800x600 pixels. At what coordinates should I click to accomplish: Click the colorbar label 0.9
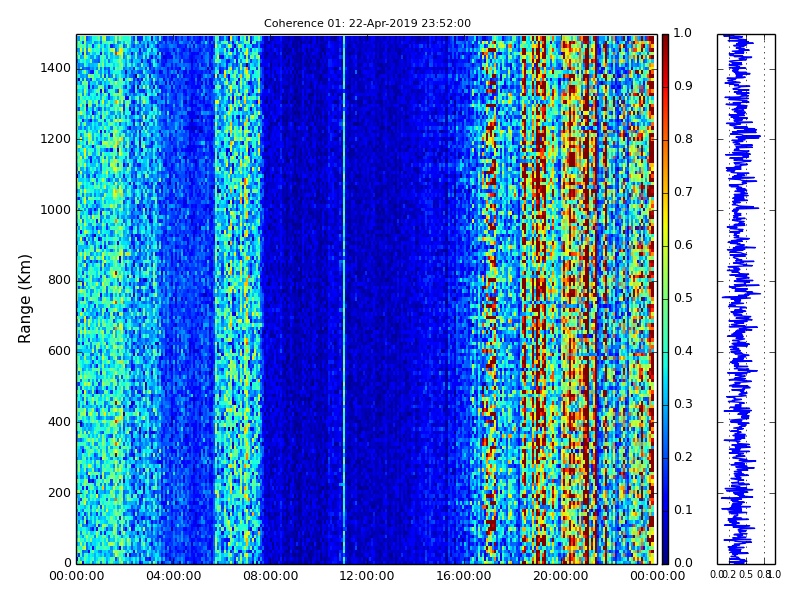[x=683, y=86]
